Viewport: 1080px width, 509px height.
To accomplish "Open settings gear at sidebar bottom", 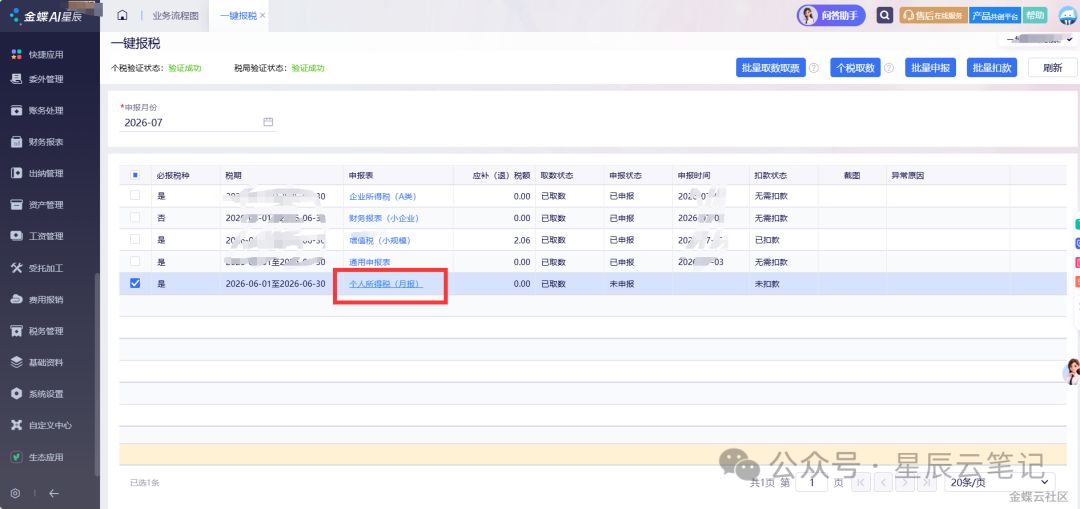I will click(15, 493).
